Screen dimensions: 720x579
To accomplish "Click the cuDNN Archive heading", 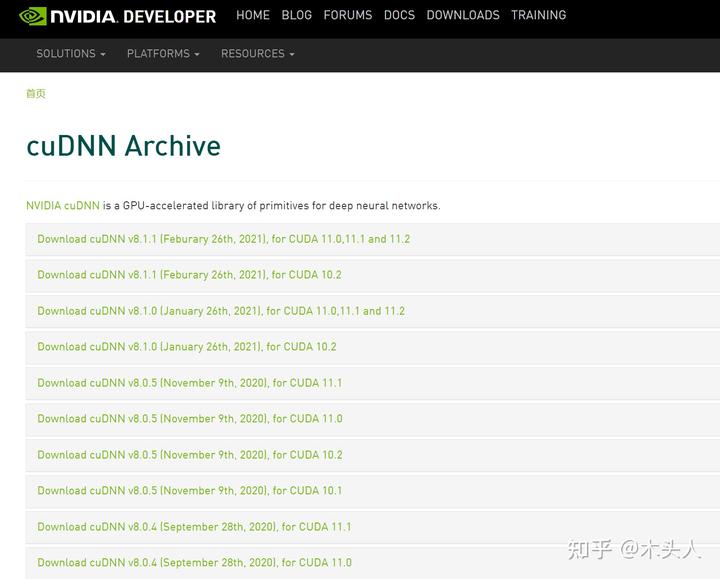I will click(124, 146).
